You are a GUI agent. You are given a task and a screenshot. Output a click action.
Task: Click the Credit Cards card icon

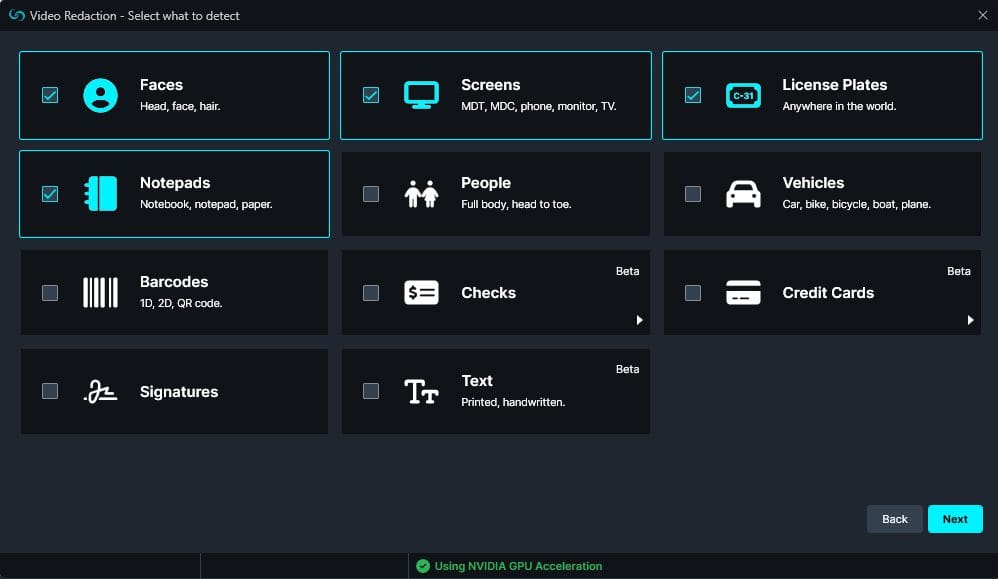tap(743, 293)
